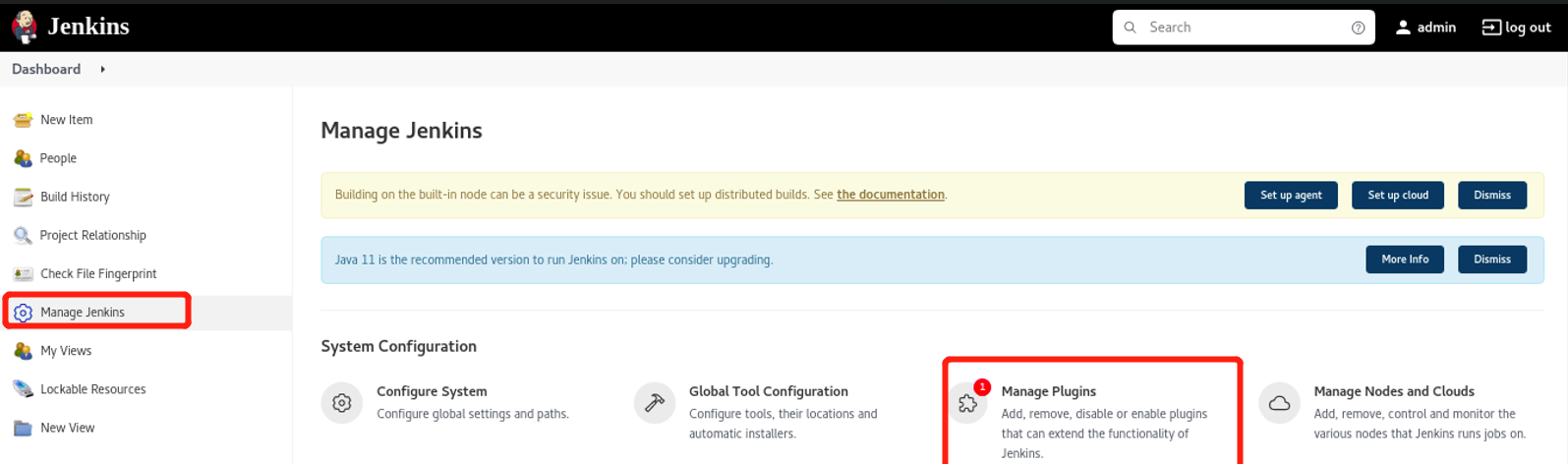The width and height of the screenshot is (1568, 464).
Task: Click the admin user link
Action: click(1436, 28)
